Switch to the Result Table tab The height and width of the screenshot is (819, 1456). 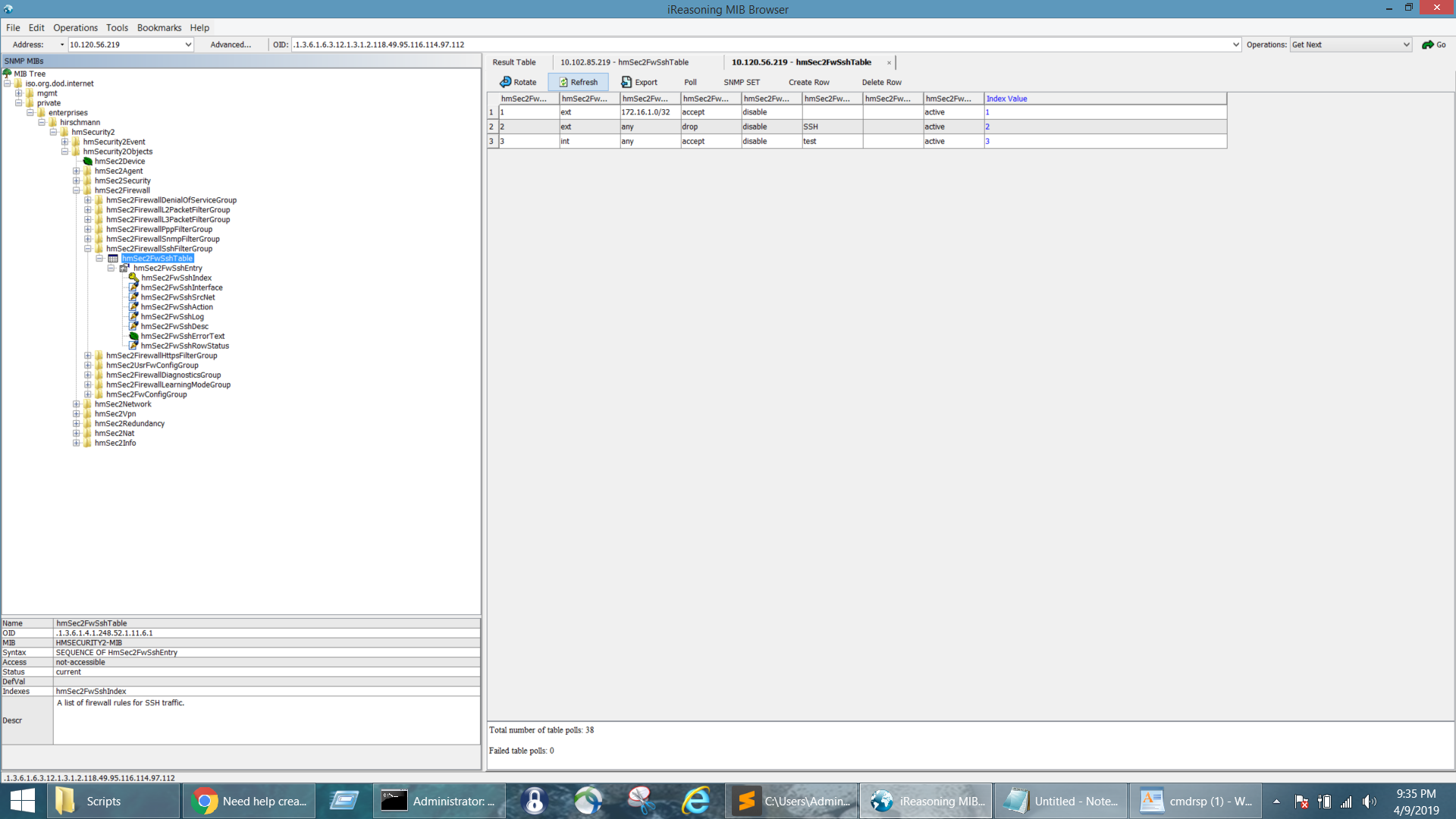coord(515,61)
